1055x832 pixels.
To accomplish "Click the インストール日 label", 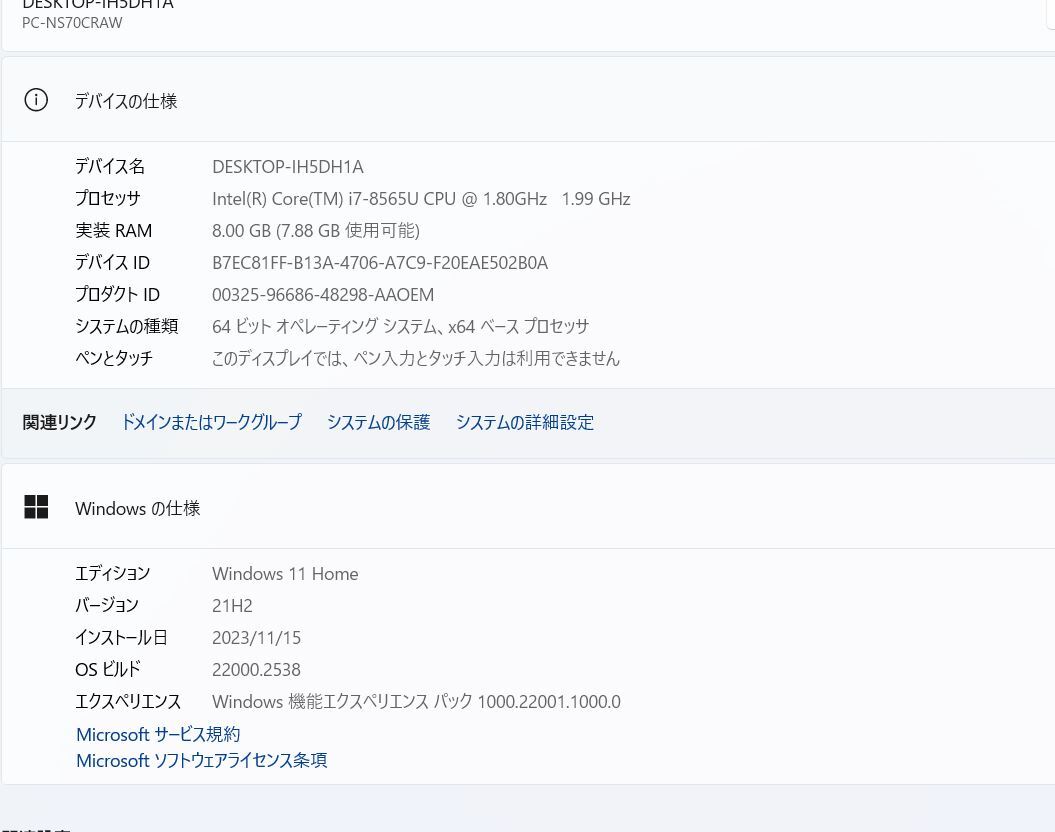I will tap(121, 638).
